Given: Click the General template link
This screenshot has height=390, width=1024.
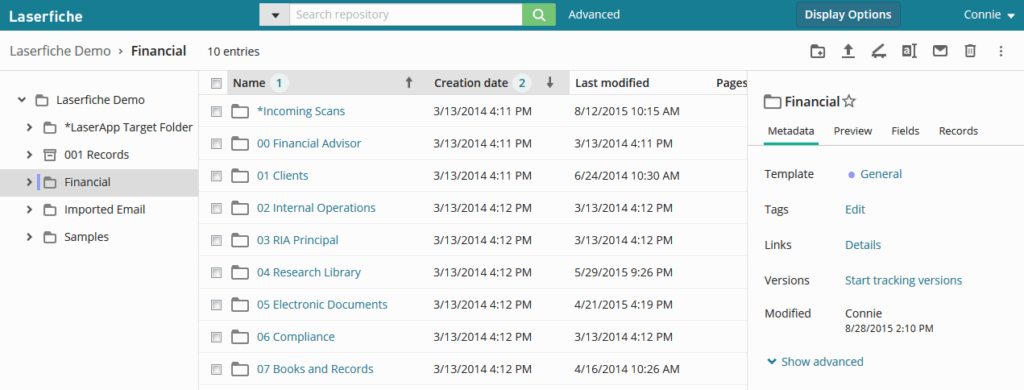Looking at the screenshot, I should 881,174.
